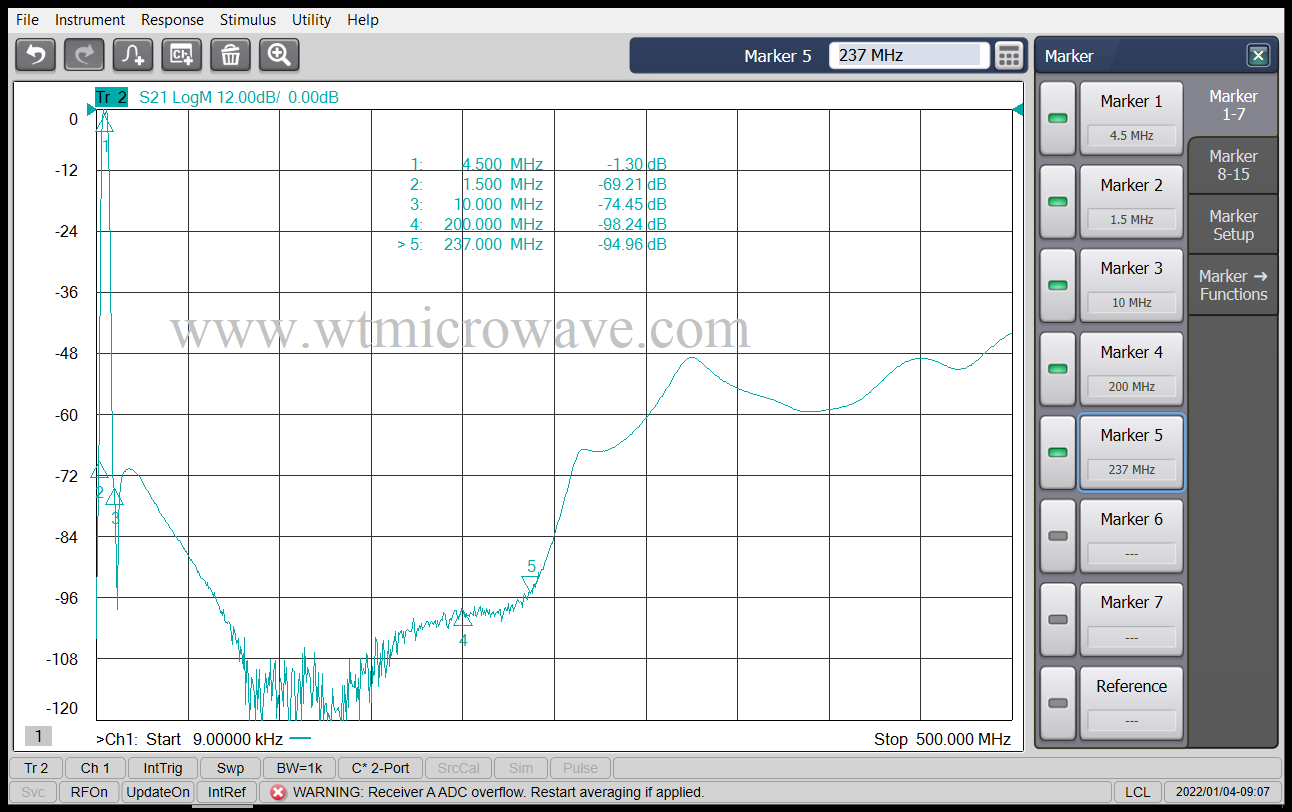Delete the trace using the trash icon

[x=230, y=55]
